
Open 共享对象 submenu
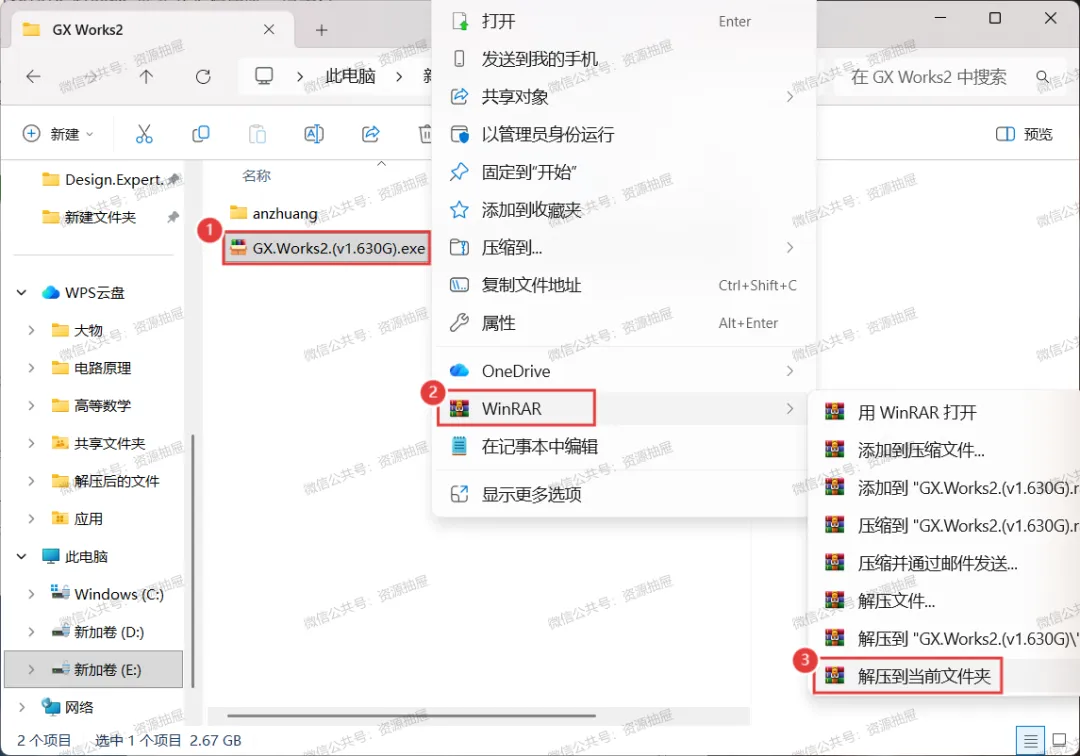pyautogui.click(x=623, y=96)
